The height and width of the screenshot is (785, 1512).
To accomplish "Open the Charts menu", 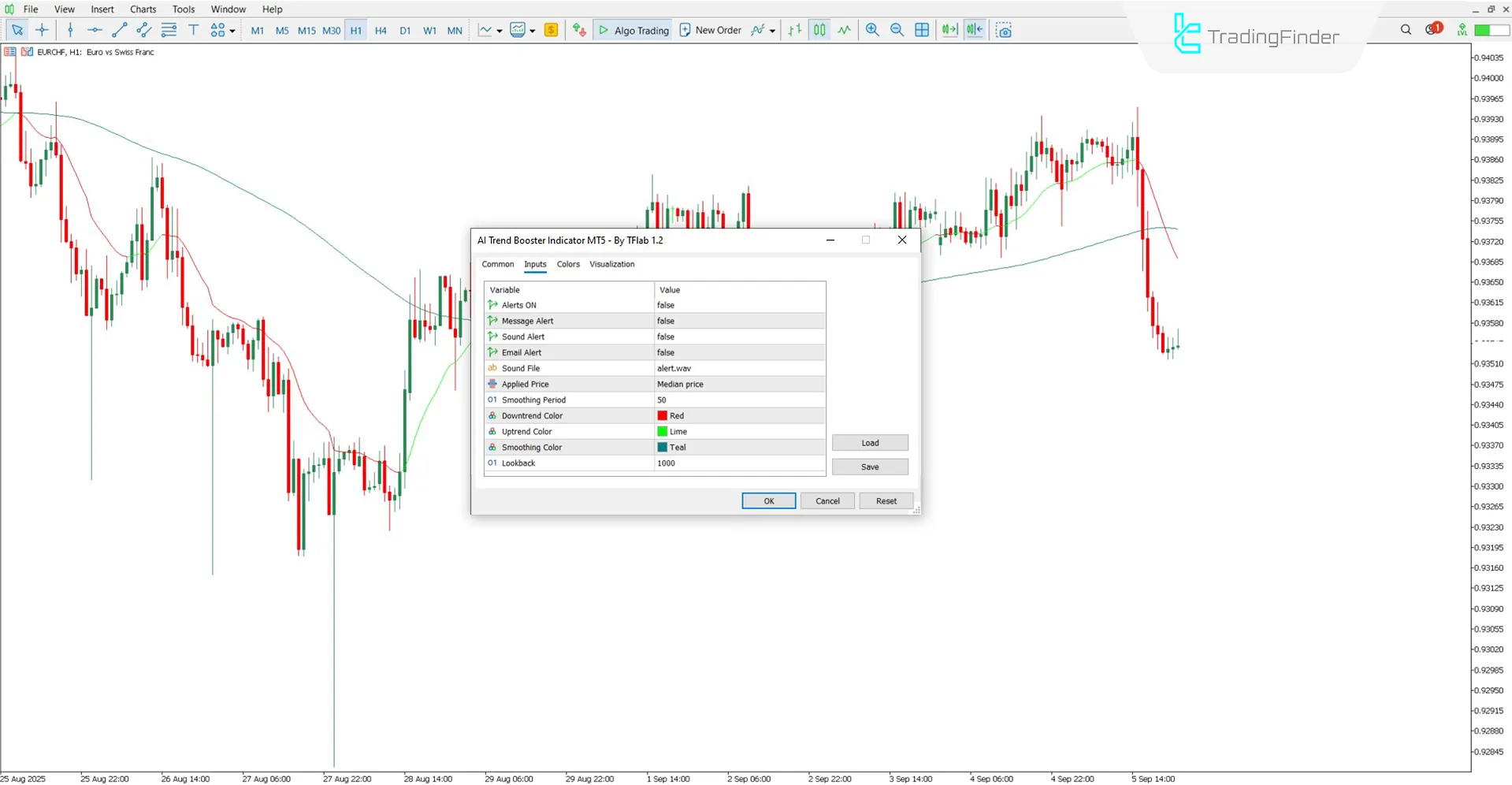I will point(143,9).
